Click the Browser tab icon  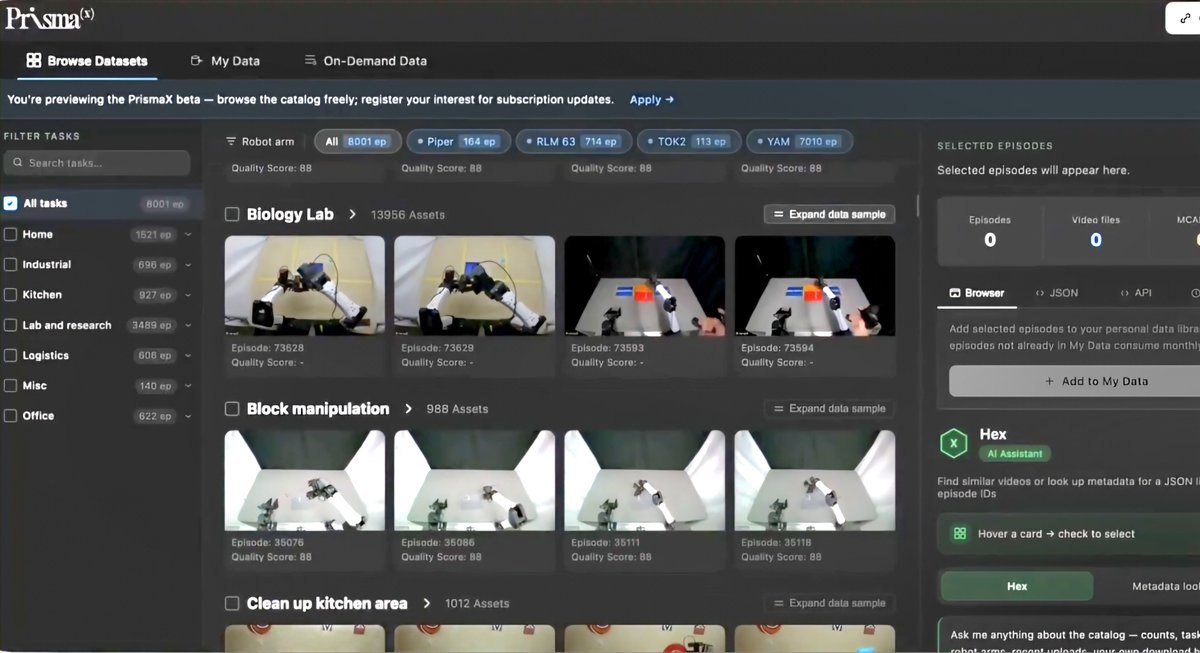tap(956, 294)
